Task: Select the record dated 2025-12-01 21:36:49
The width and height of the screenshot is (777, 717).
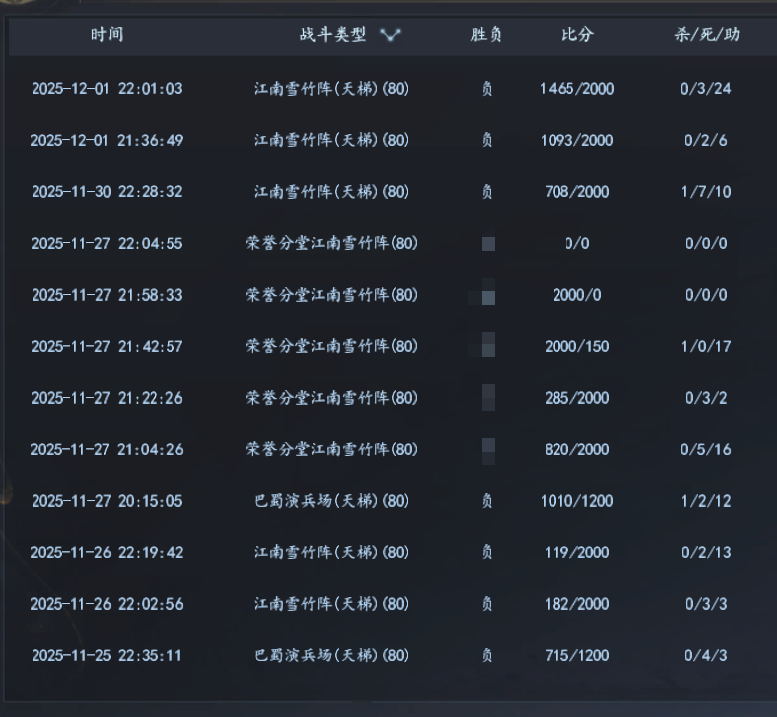Action: 107,141
